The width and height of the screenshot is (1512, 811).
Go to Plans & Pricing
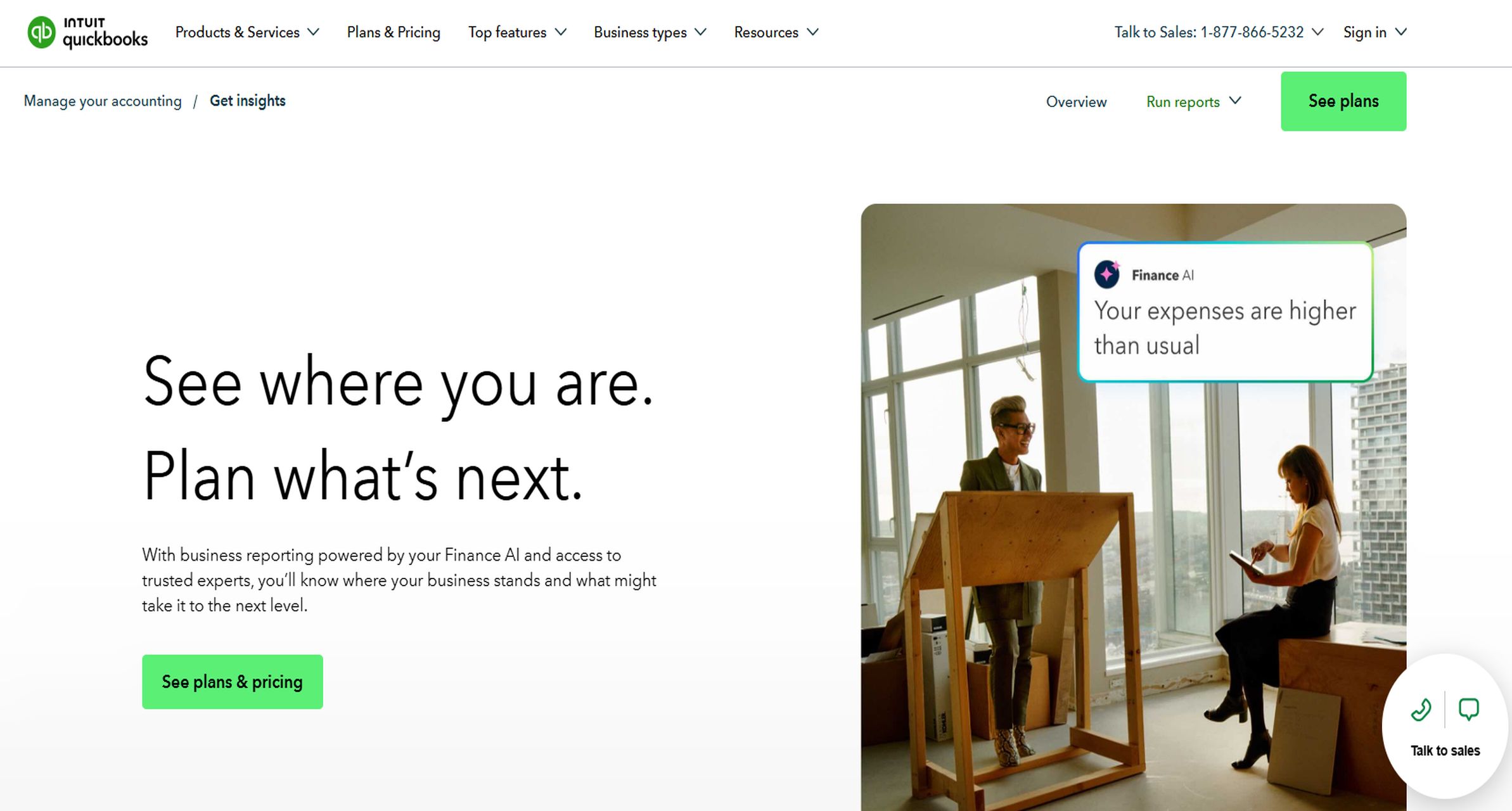[394, 32]
